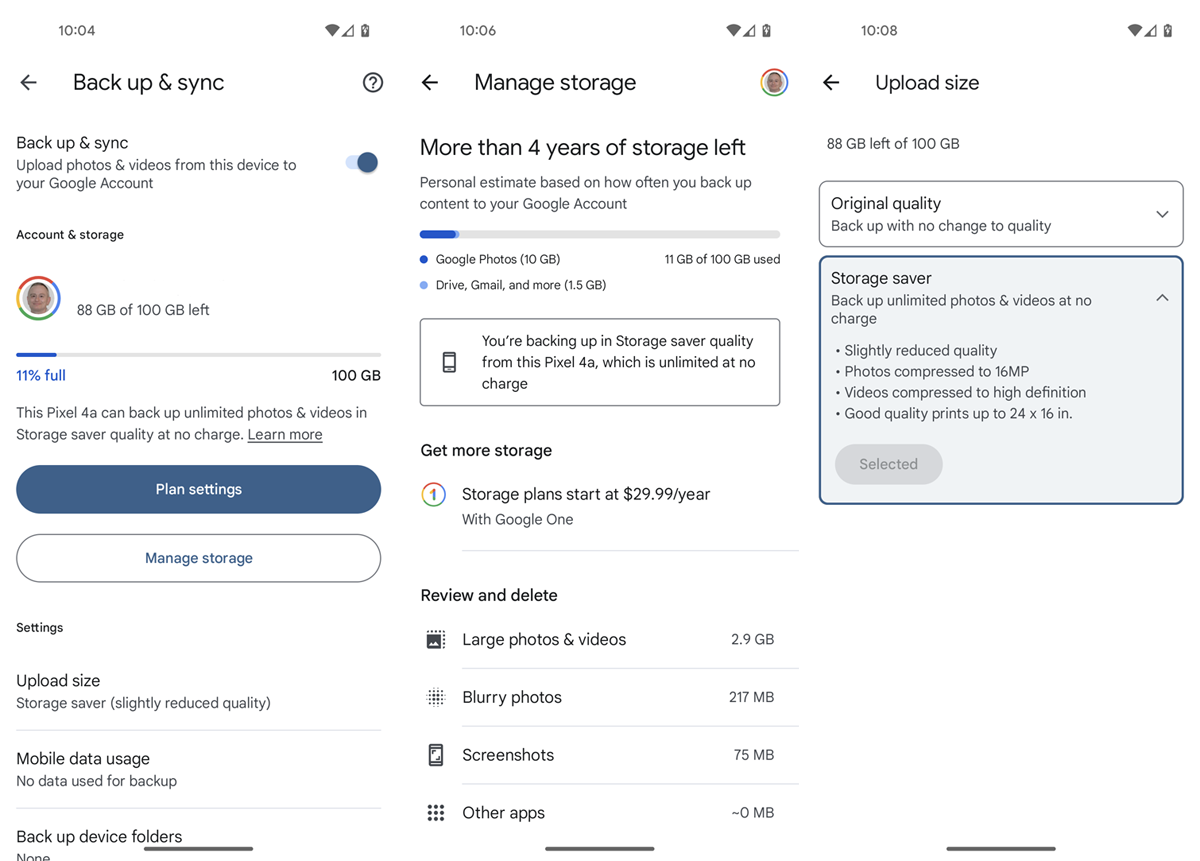Click the back arrow on Back up & sync
The width and height of the screenshot is (1200, 861).
(28, 82)
